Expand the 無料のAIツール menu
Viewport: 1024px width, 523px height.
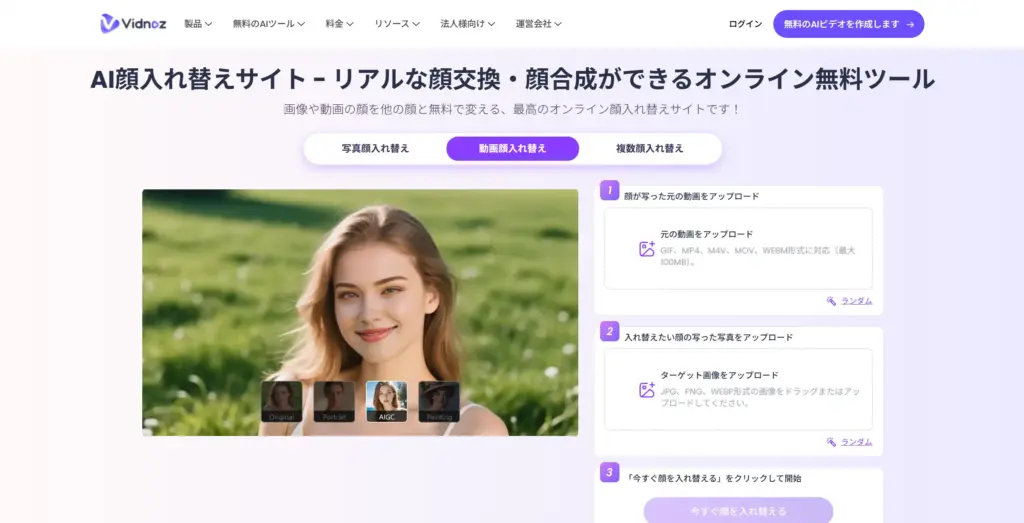coord(268,24)
